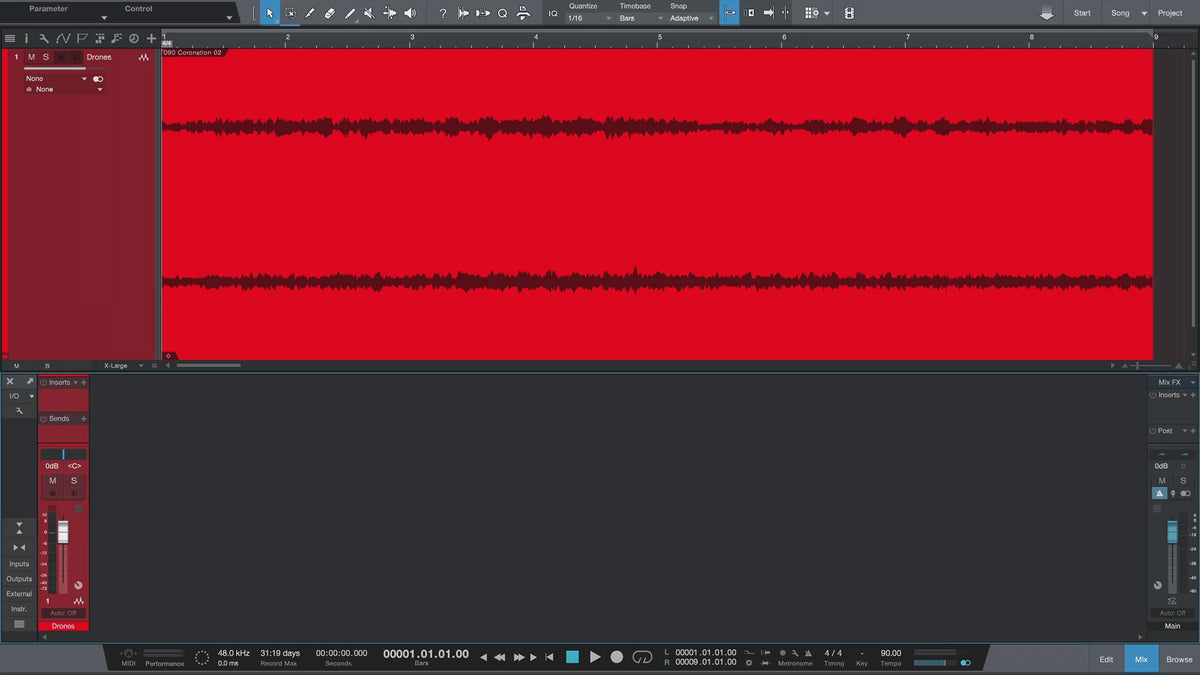This screenshot has height=675, width=1200.
Task: Open the Project page button
Action: [x=1169, y=13]
